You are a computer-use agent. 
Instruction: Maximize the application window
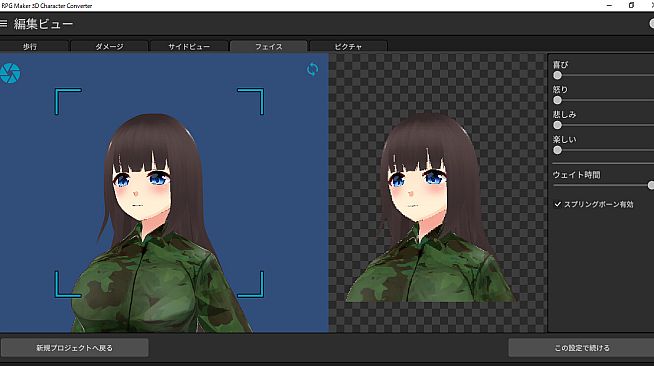(631, 5)
